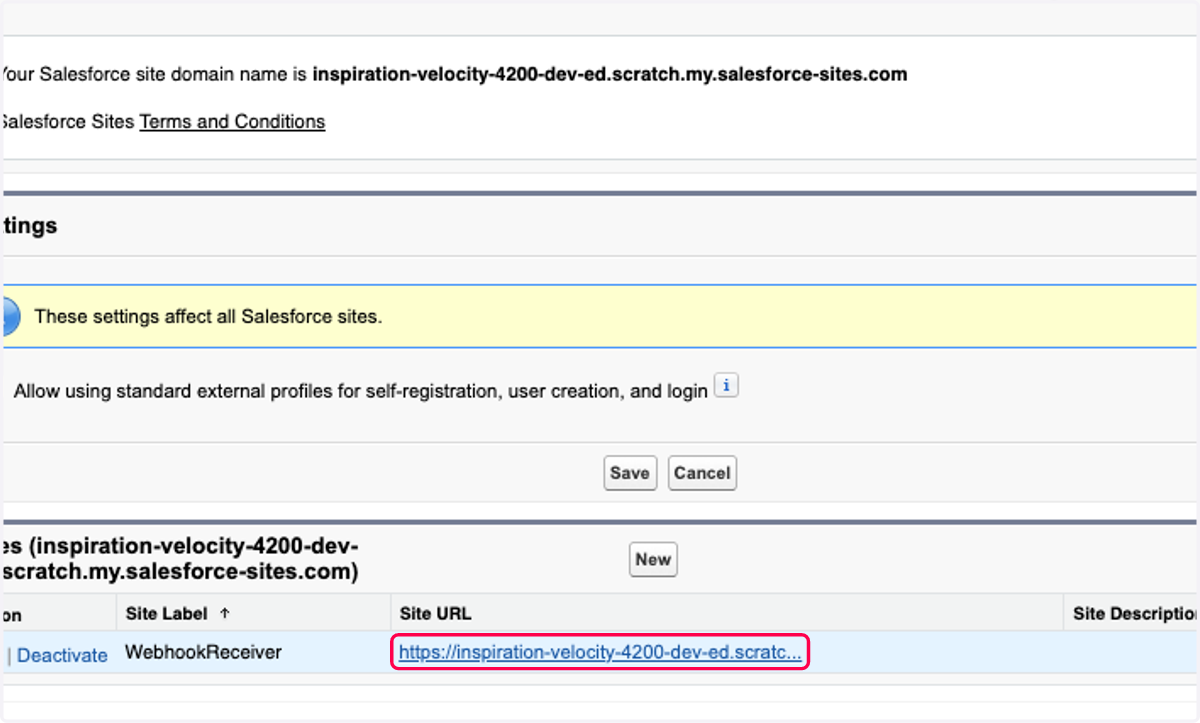Screen dimensions: 1200x723
Task: Click the Site URL column header
Action: [x=435, y=613]
